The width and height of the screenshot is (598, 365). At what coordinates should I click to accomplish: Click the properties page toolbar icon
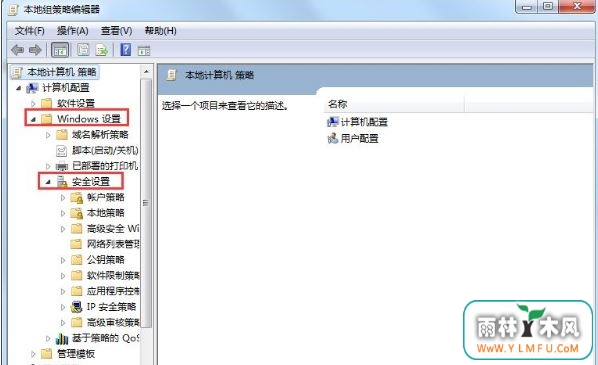point(83,50)
